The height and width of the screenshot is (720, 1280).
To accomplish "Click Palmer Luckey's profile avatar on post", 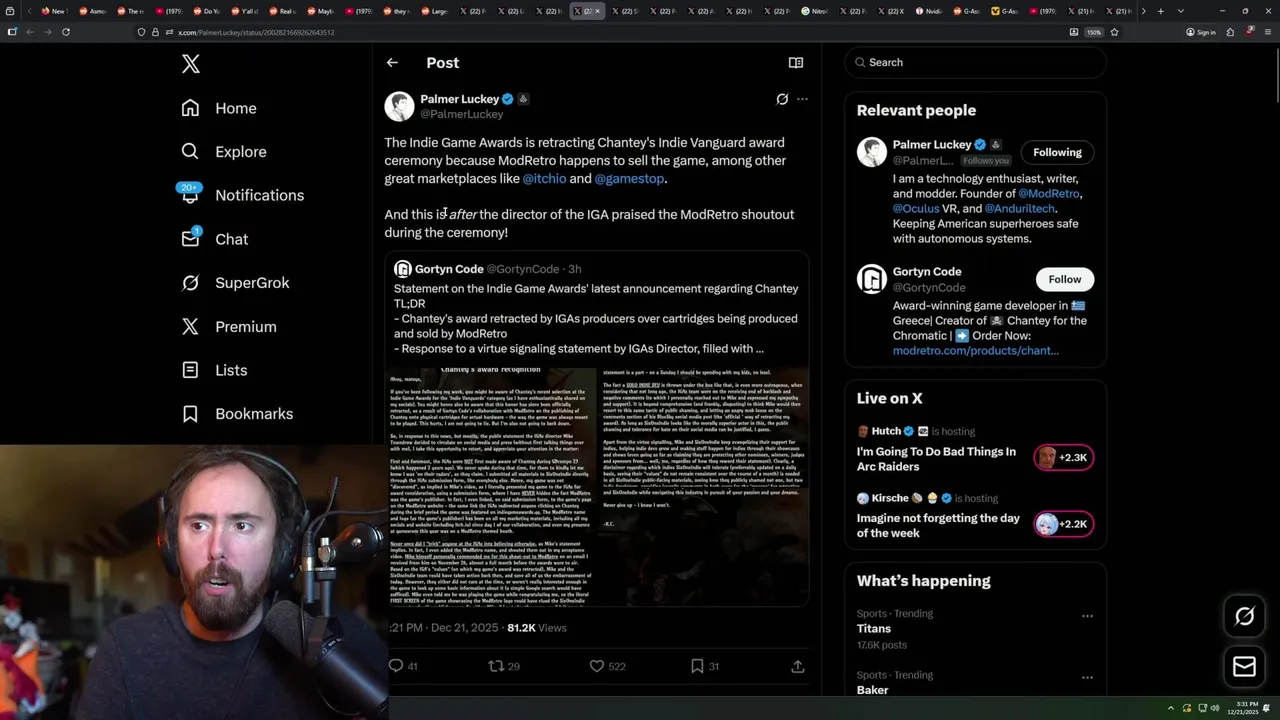I will [x=399, y=106].
